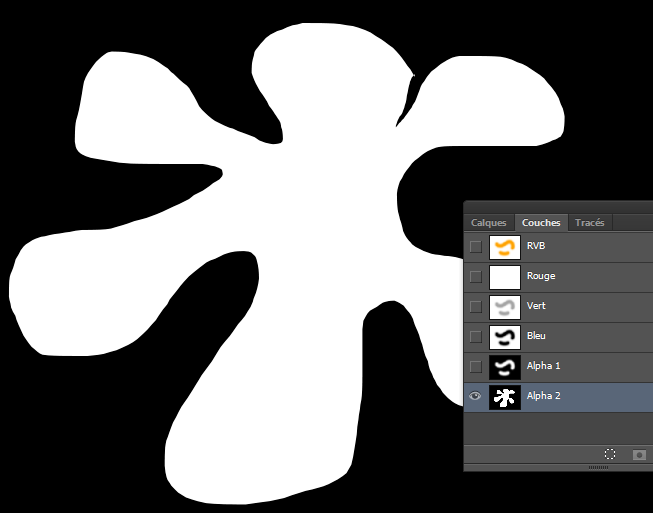
Task: Select the Rouge channel name
Action: pos(541,276)
